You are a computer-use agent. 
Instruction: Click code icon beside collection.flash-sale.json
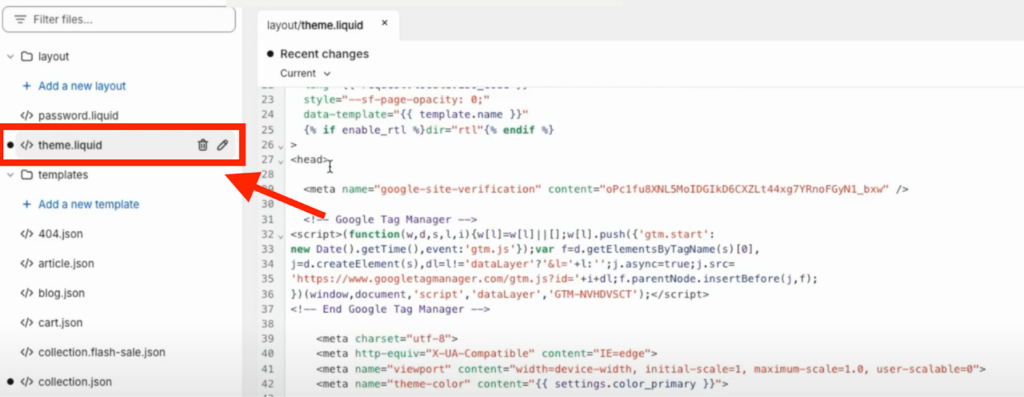click(x=26, y=353)
